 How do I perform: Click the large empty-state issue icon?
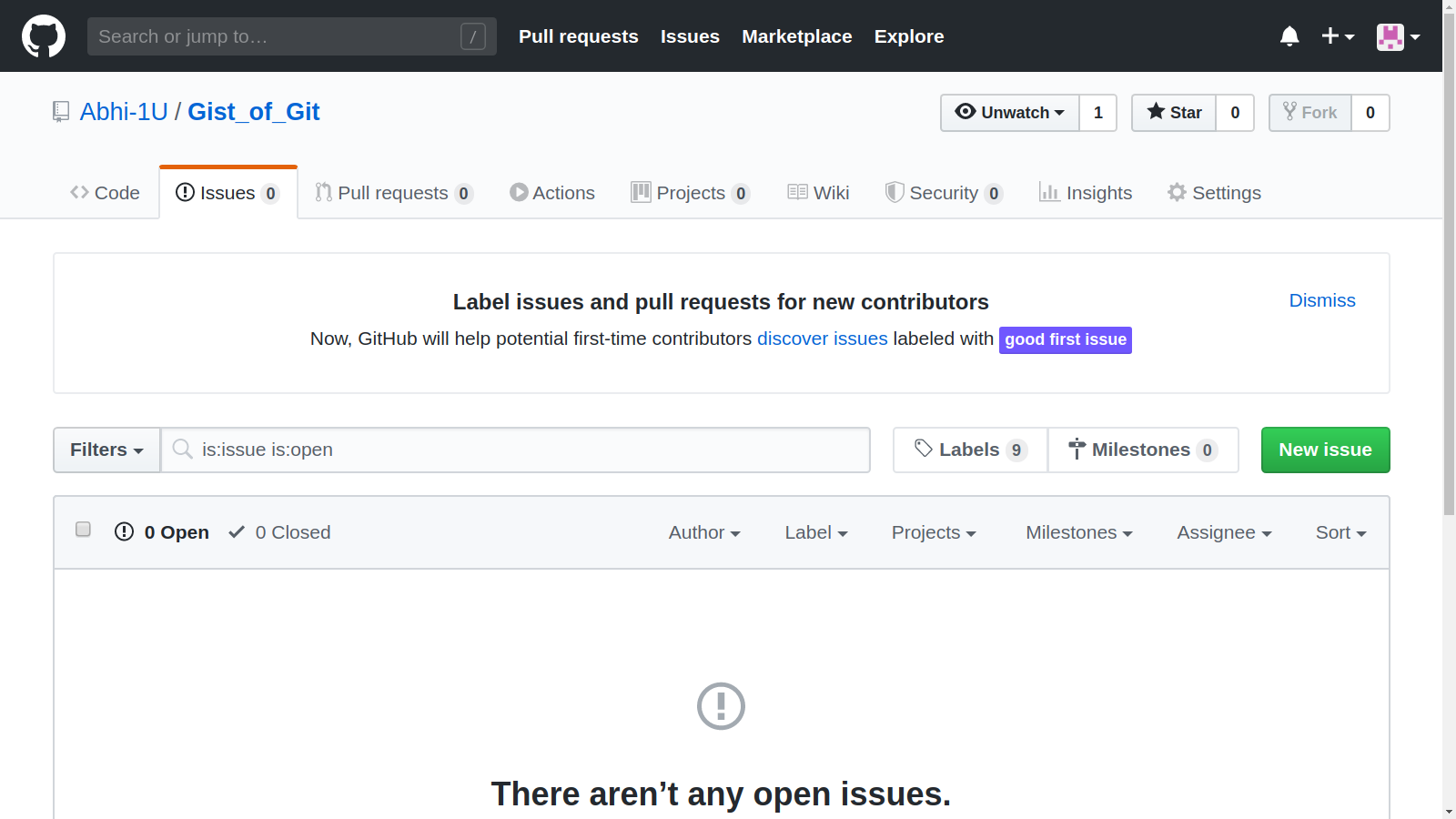click(721, 706)
